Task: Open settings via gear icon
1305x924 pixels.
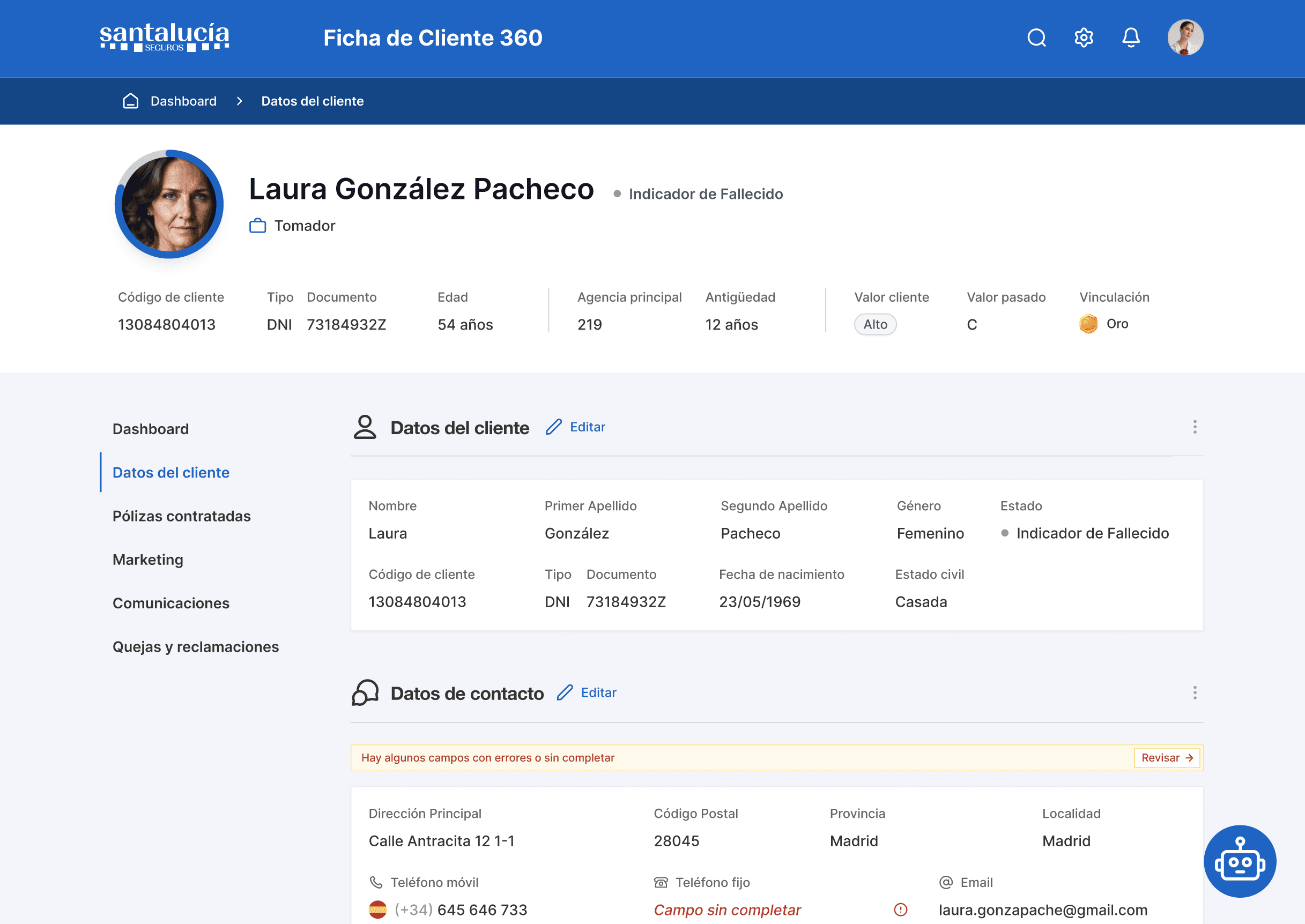Action: point(1084,38)
